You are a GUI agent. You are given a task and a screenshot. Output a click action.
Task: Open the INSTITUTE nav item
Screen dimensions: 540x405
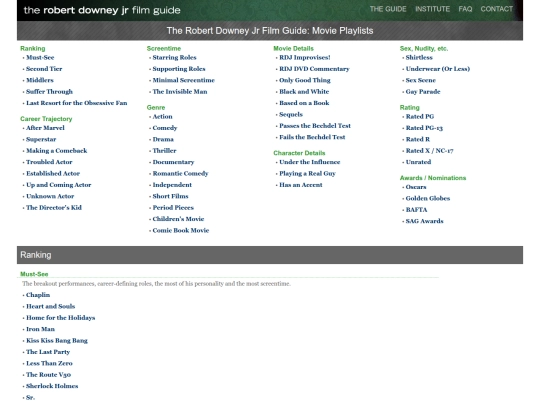[432, 9]
